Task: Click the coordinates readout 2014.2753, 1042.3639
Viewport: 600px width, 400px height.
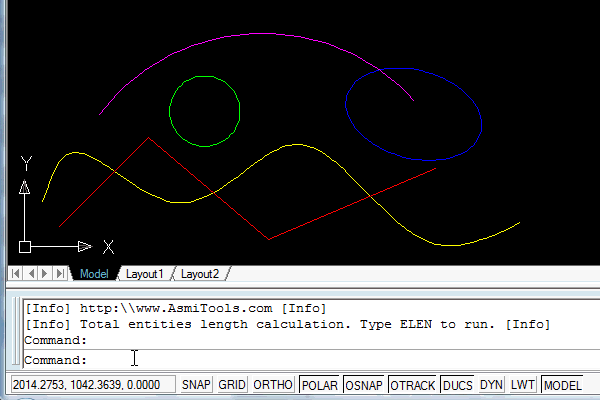Action: click(93, 384)
